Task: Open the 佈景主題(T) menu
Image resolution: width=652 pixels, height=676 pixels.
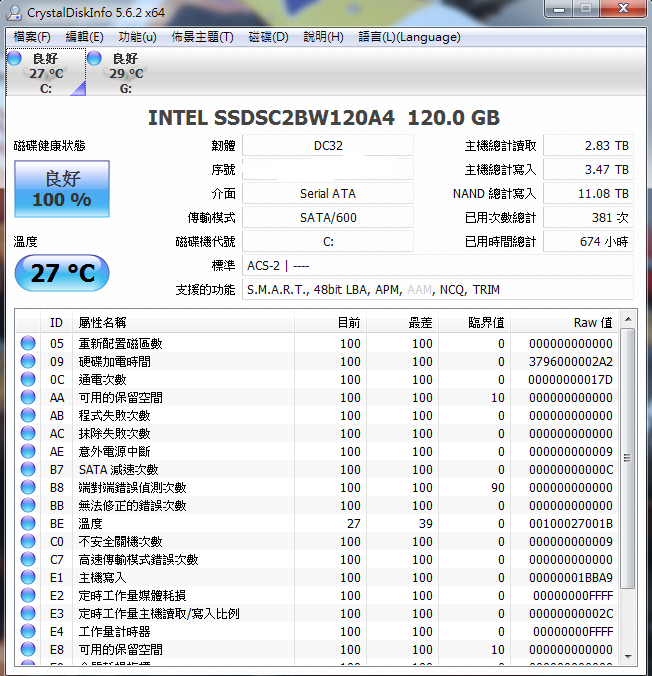Action: pyautogui.click(x=202, y=37)
